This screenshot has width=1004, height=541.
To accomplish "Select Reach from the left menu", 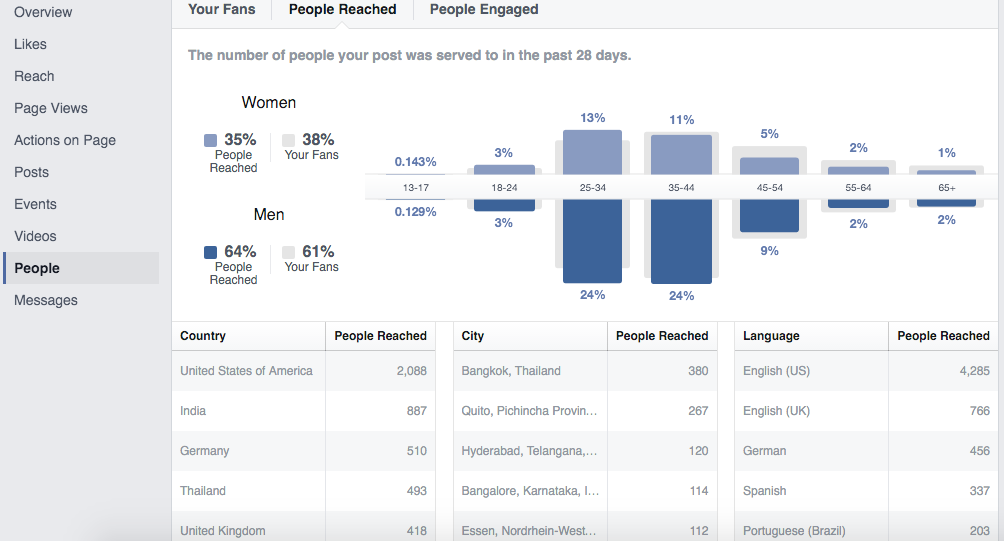I will point(34,76).
